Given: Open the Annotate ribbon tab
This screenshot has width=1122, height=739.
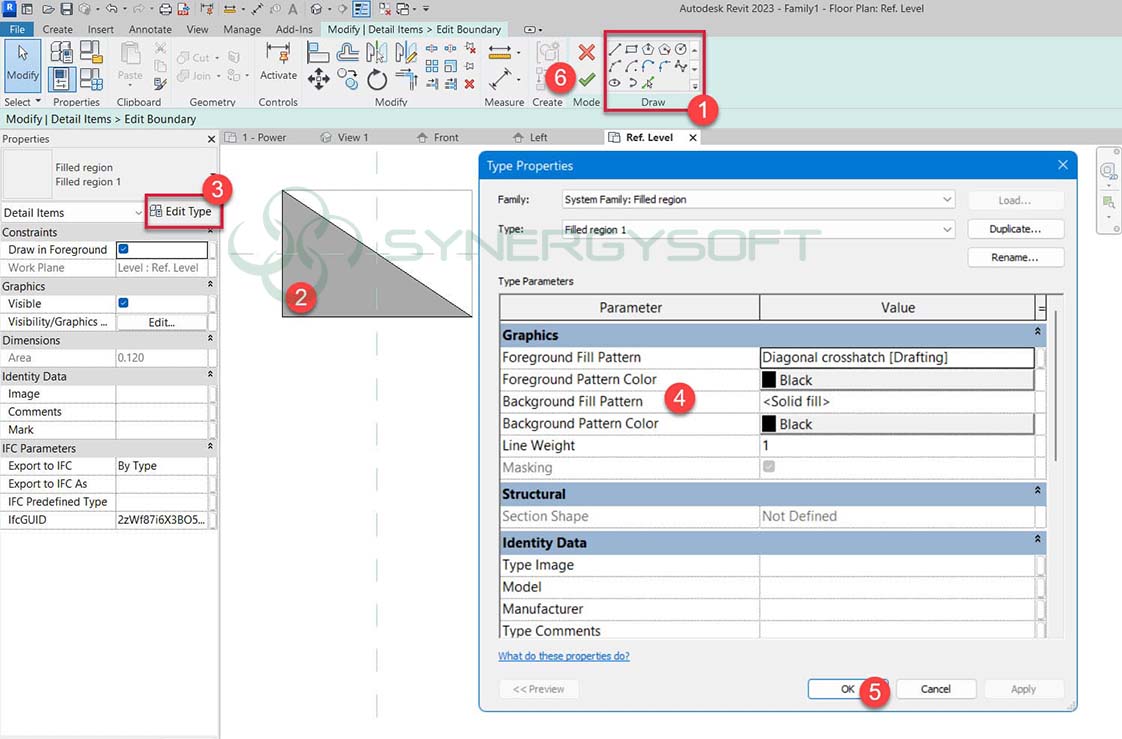Looking at the screenshot, I should pos(150,30).
